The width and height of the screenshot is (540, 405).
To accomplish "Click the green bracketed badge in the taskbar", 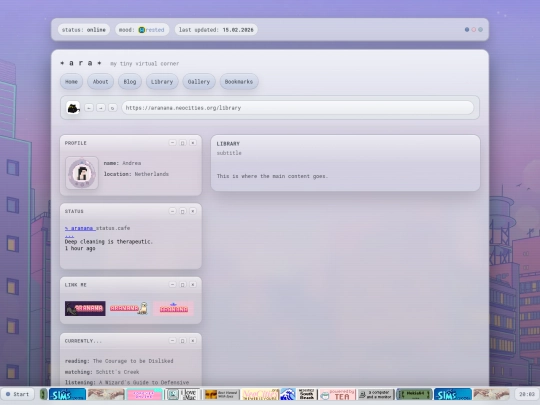I will coord(414,394).
